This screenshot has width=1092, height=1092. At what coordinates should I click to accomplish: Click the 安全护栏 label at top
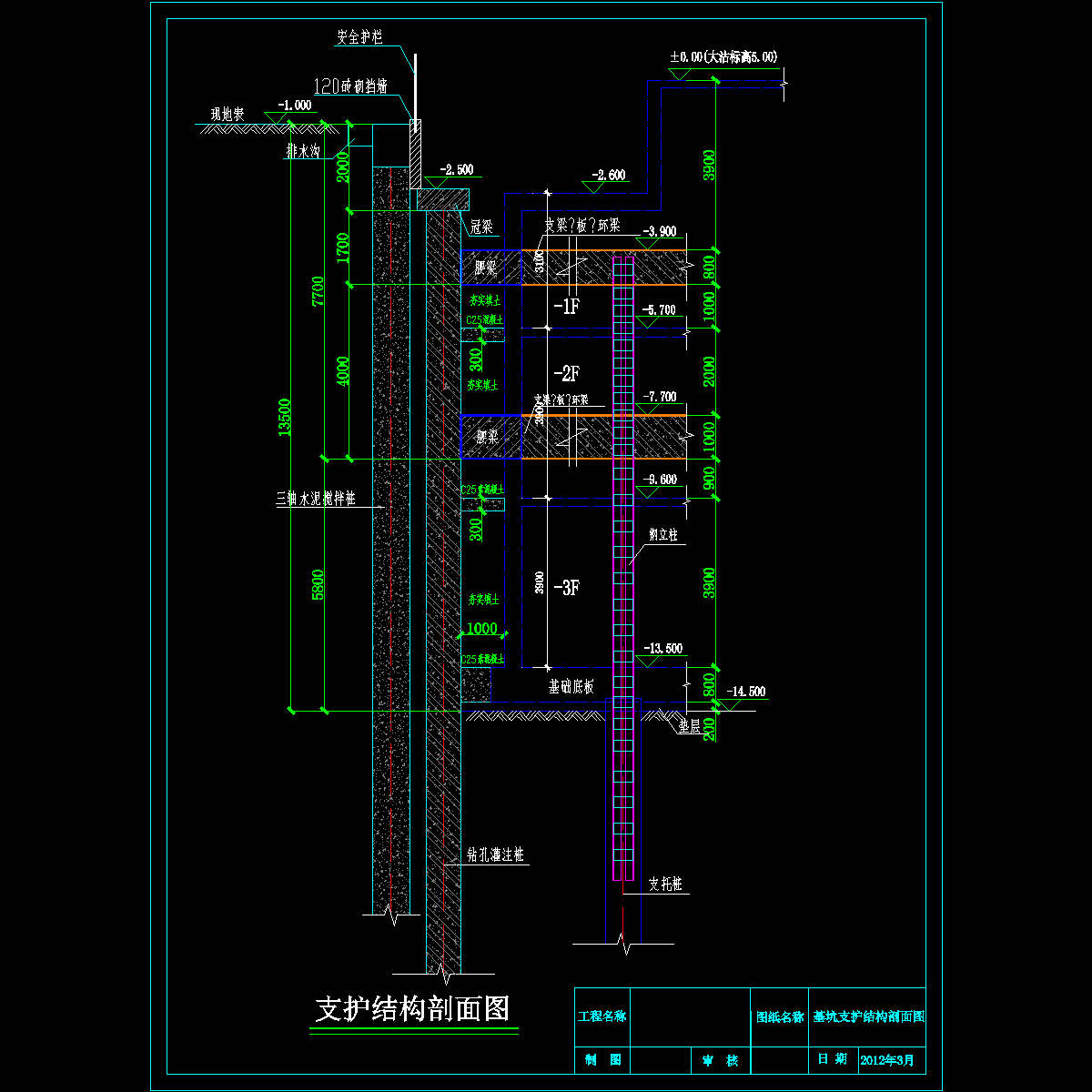point(359,38)
